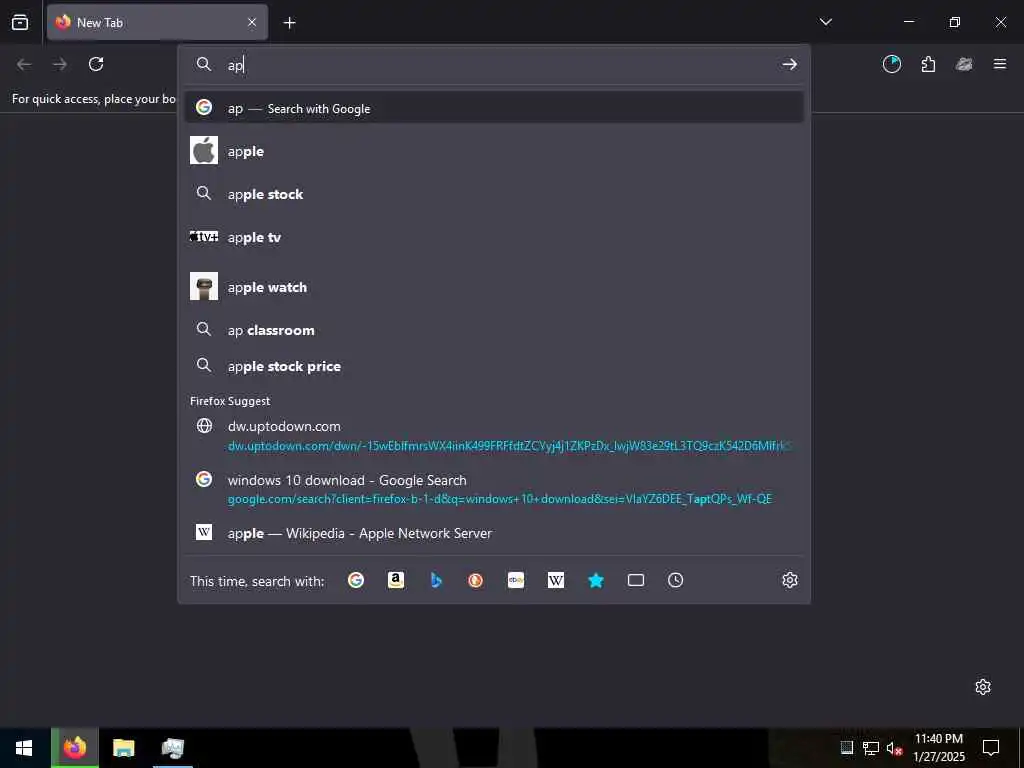
Task: Choose the 'ap classroom' suggestion
Action: [494, 330]
